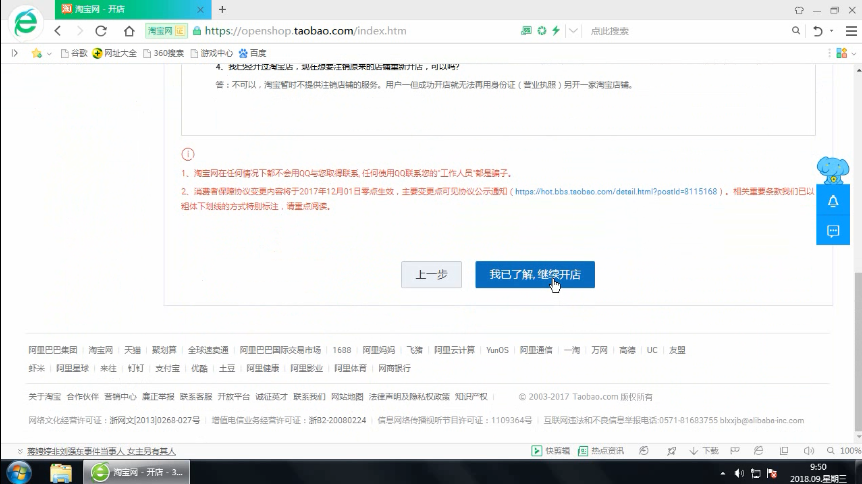Click the 100% zoom level control
Screen dimensions: 862x484
coord(844,450)
